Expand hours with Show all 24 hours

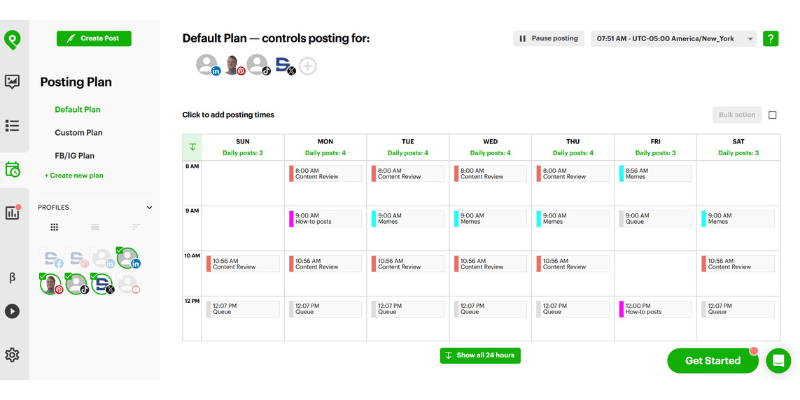(x=480, y=355)
